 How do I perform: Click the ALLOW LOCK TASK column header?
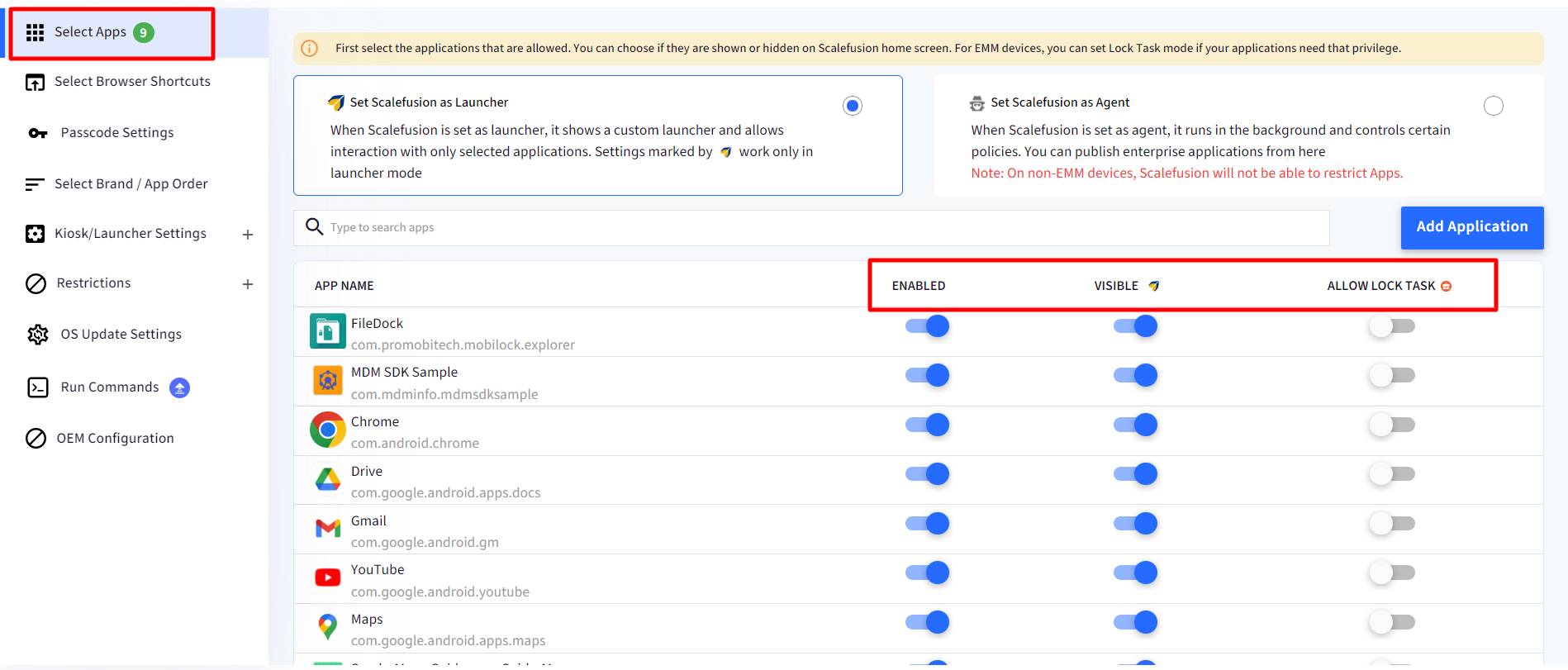(1381, 286)
